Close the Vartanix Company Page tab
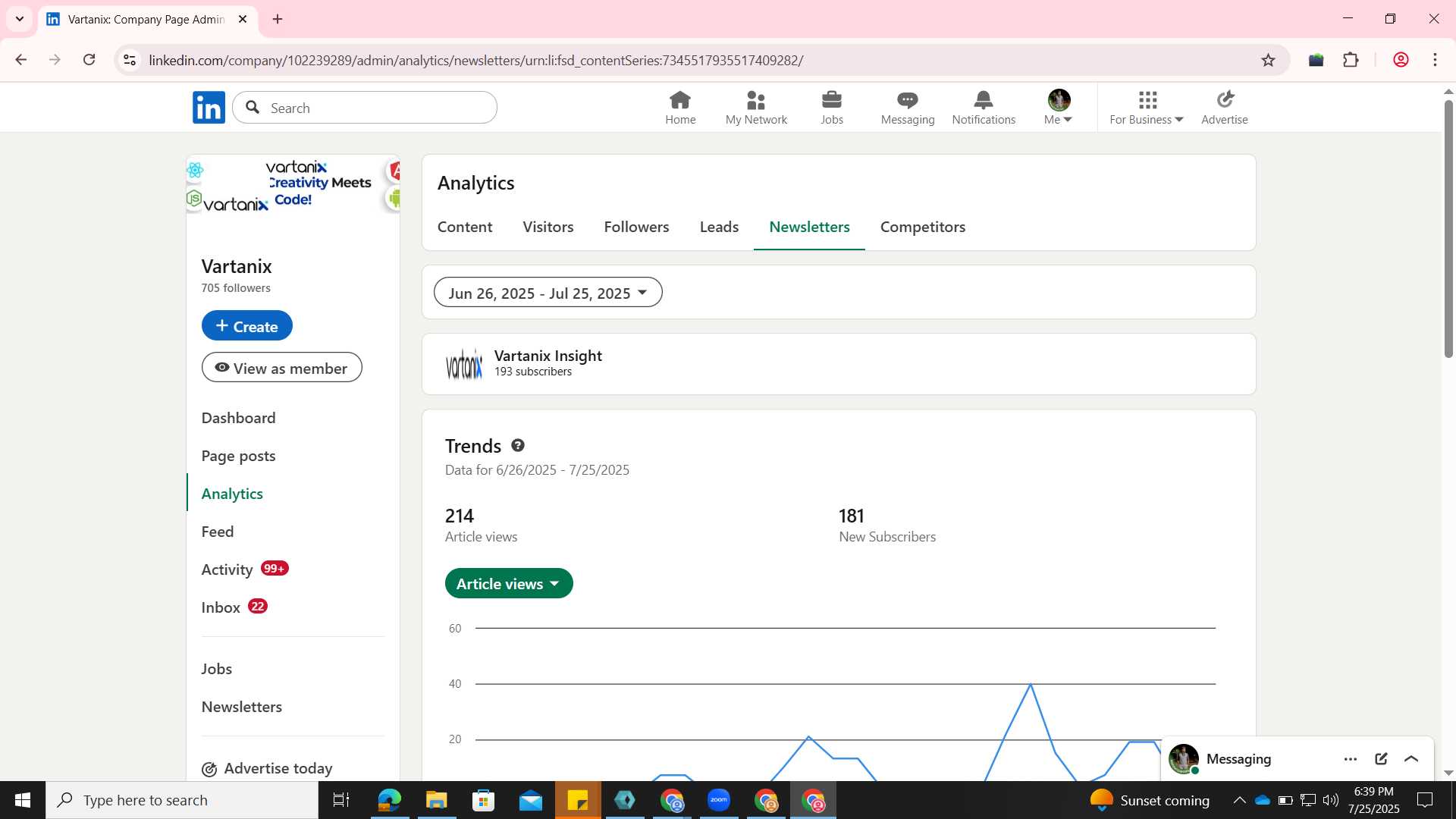Screen dimensions: 1456x819 click(243, 19)
